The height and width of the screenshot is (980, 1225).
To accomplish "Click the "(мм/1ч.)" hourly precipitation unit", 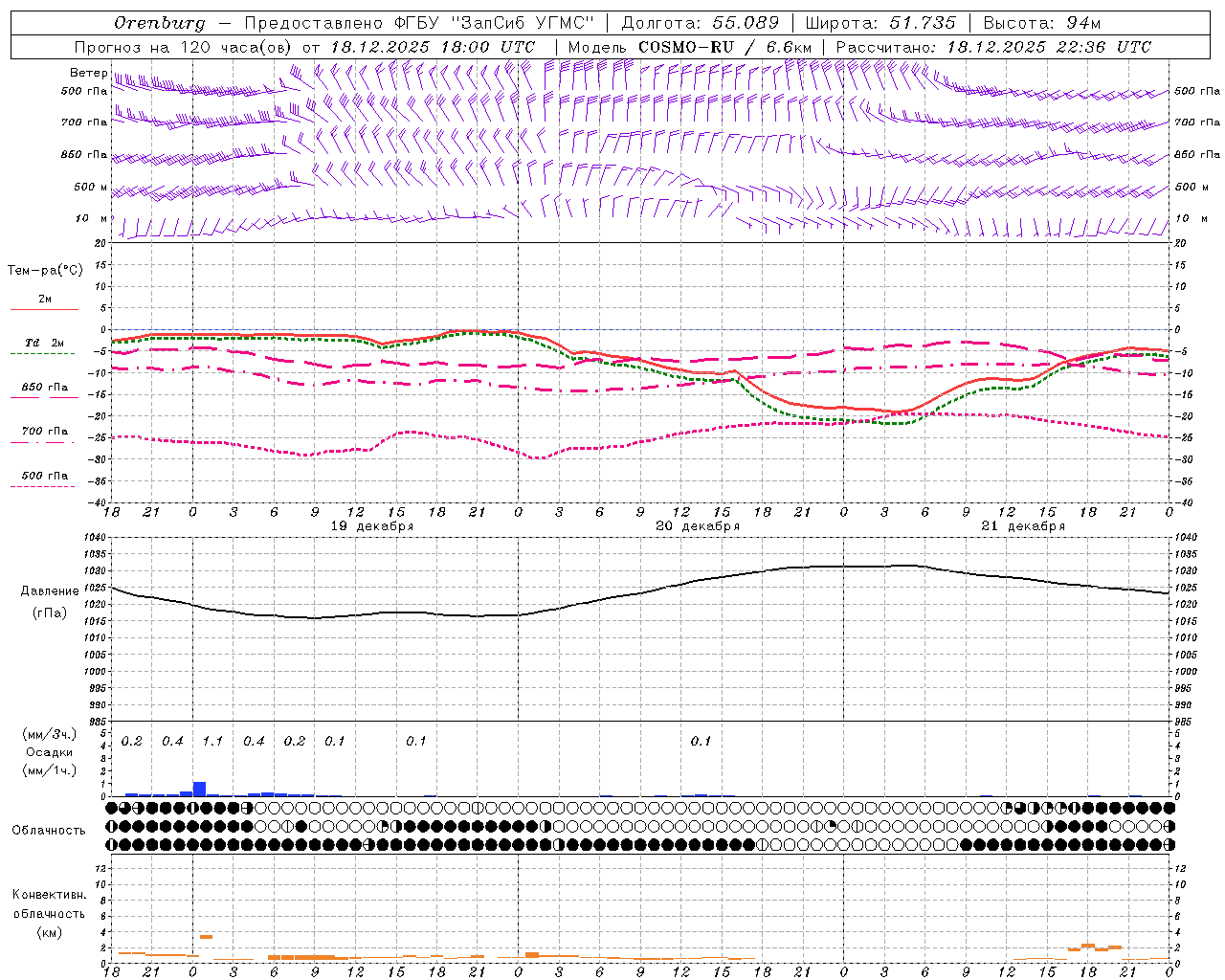I will (x=50, y=770).
